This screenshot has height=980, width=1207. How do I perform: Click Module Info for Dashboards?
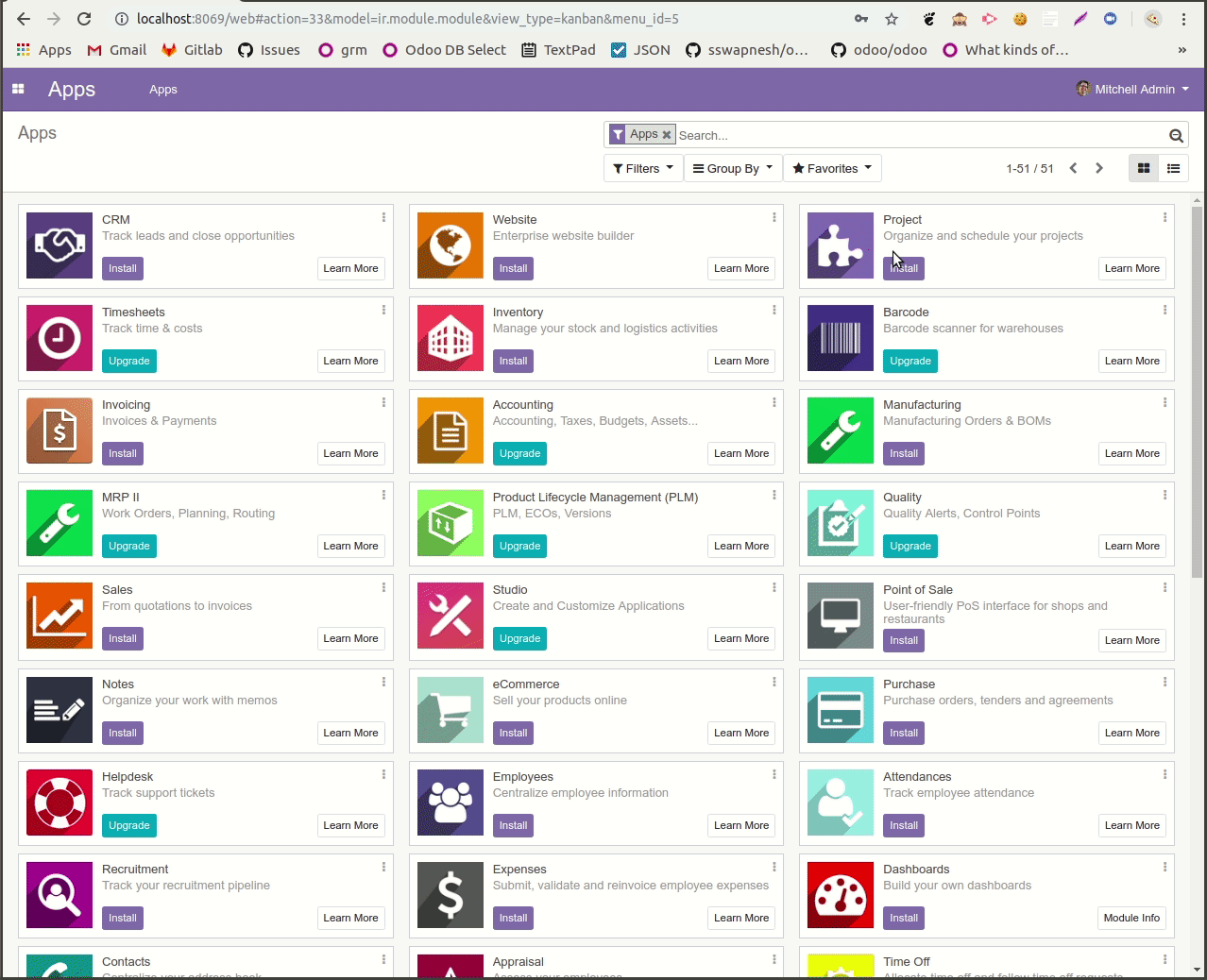click(x=1131, y=918)
